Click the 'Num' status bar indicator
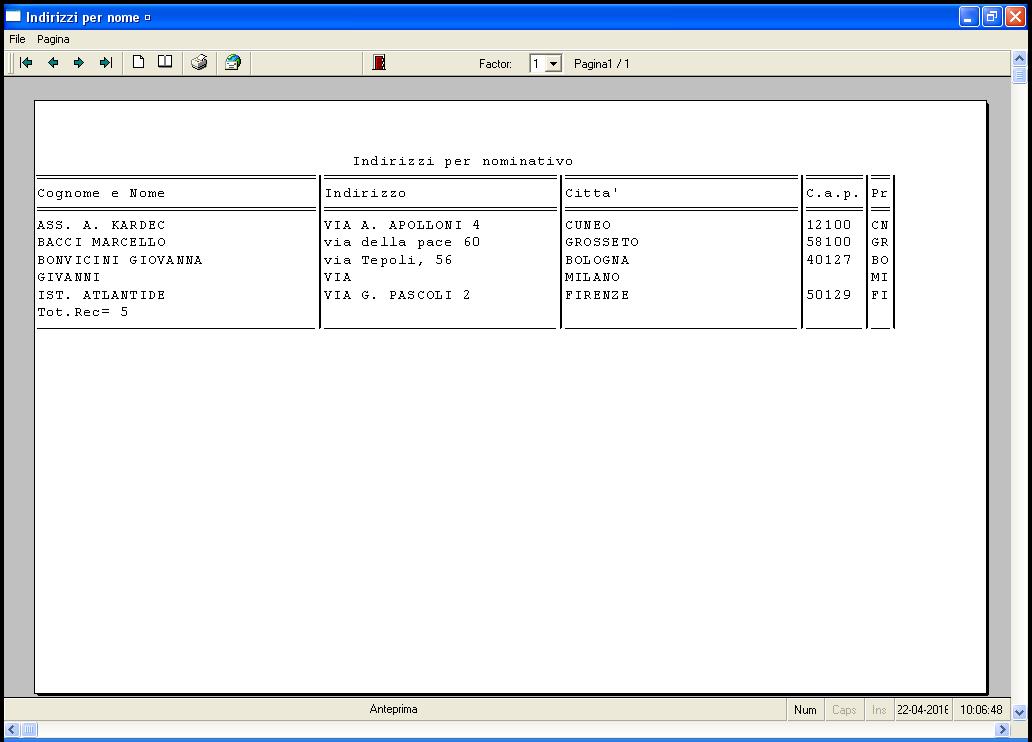Screen dimensions: 1032x742 pos(805,710)
